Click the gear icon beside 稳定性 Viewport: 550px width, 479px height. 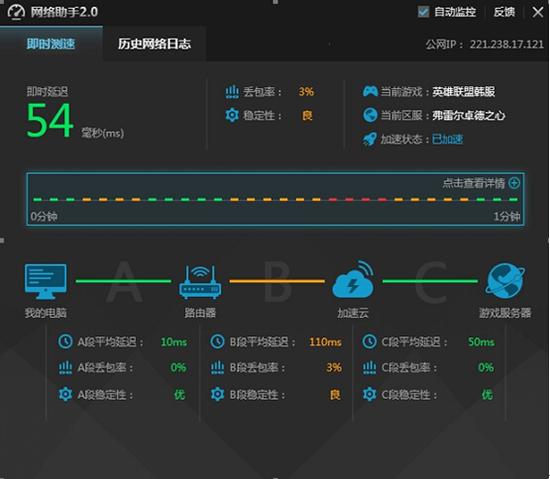point(232,115)
